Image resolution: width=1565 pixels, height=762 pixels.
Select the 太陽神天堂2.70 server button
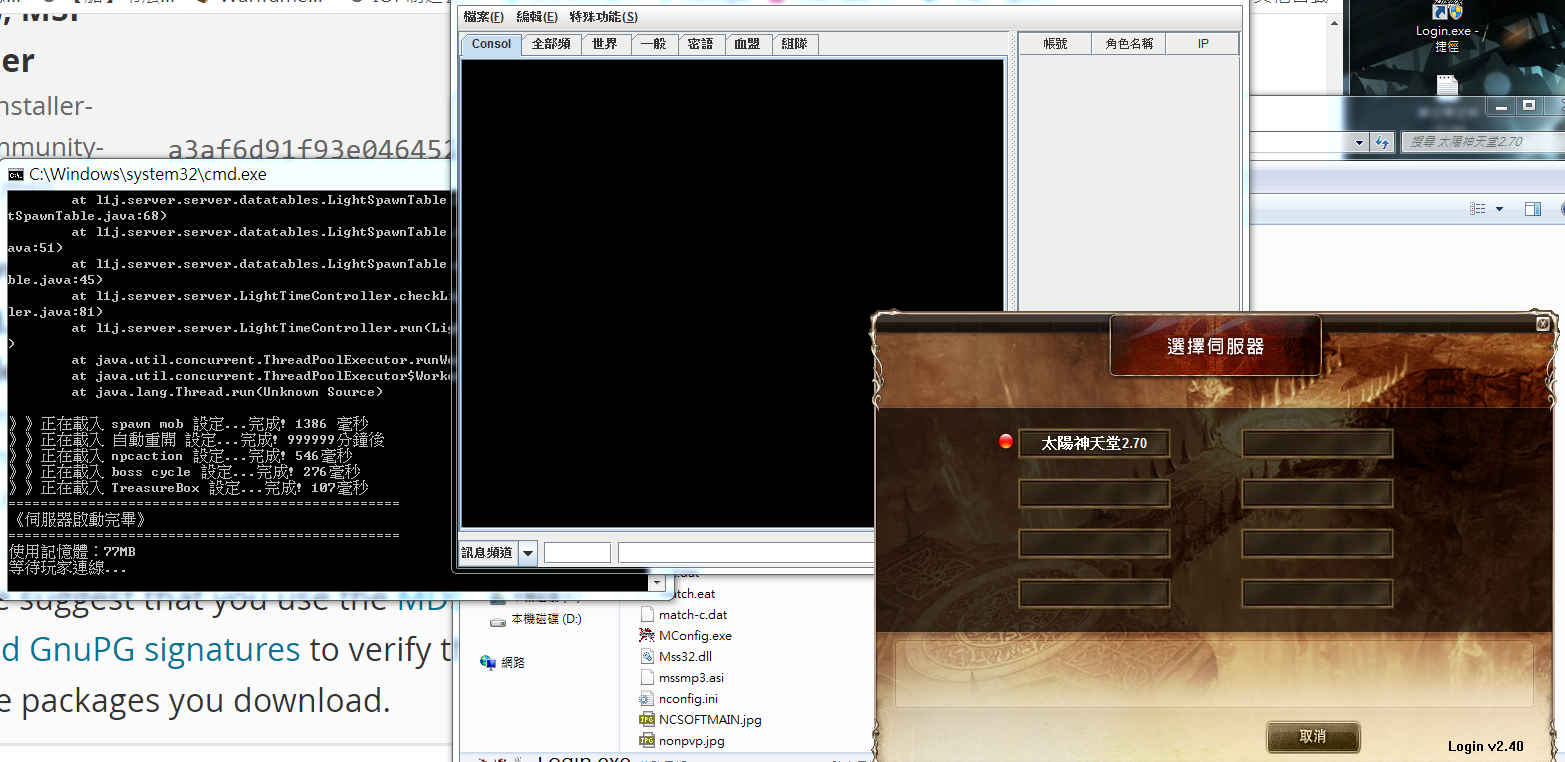tap(1094, 443)
